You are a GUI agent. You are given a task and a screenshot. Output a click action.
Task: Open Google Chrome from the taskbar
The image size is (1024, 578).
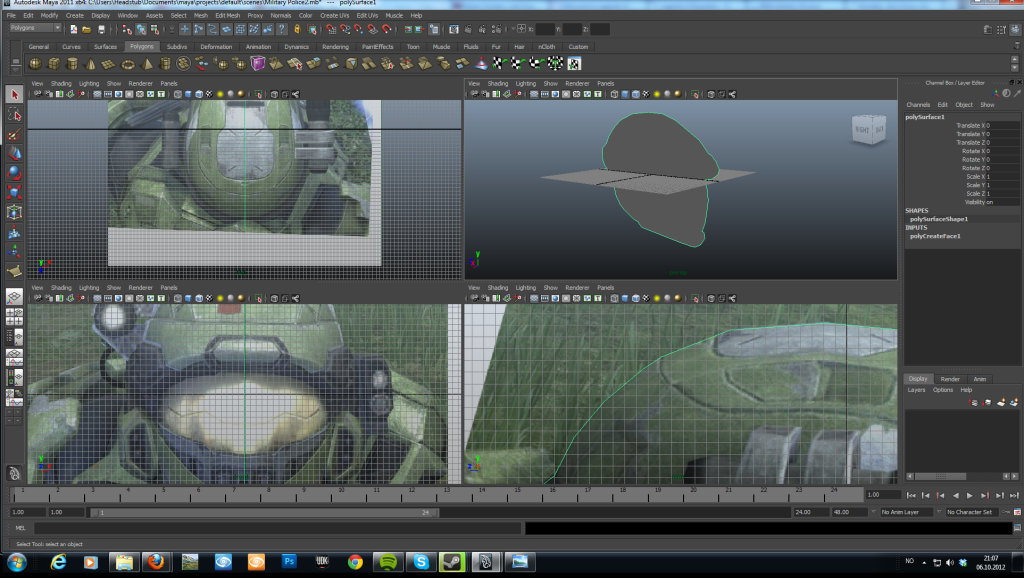point(355,562)
